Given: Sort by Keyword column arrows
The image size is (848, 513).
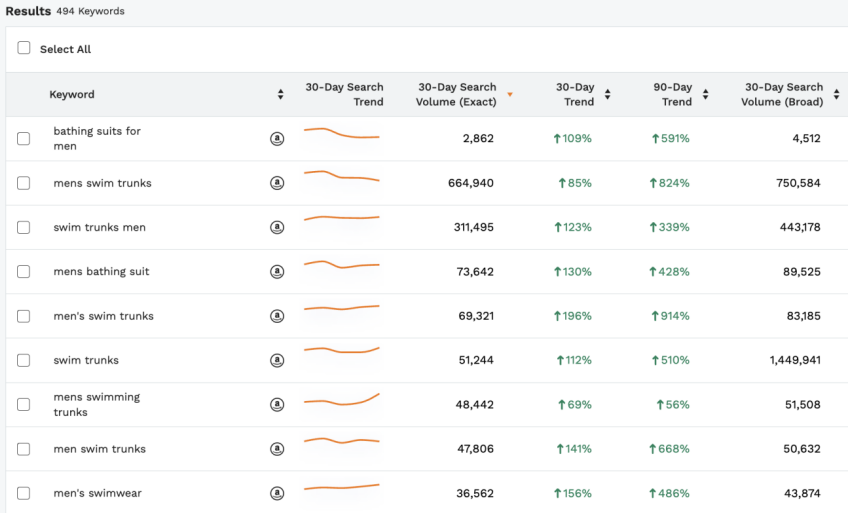Looking at the screenshot, I should pyautogui.click(x=280, y=95).
